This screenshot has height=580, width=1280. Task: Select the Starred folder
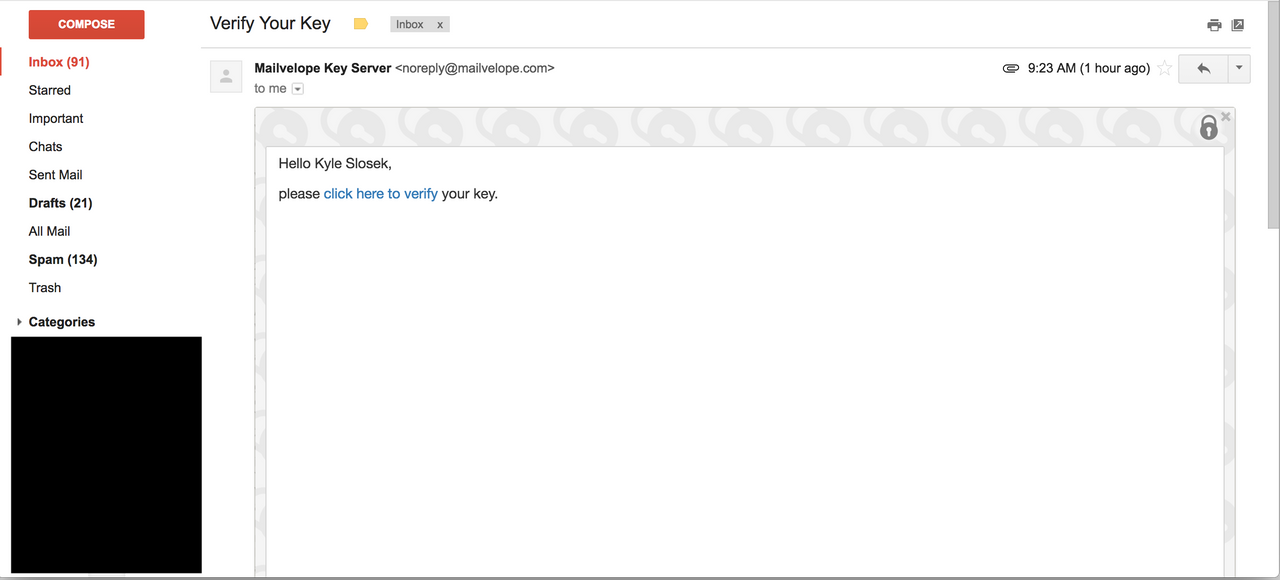(x=49, y=90)
